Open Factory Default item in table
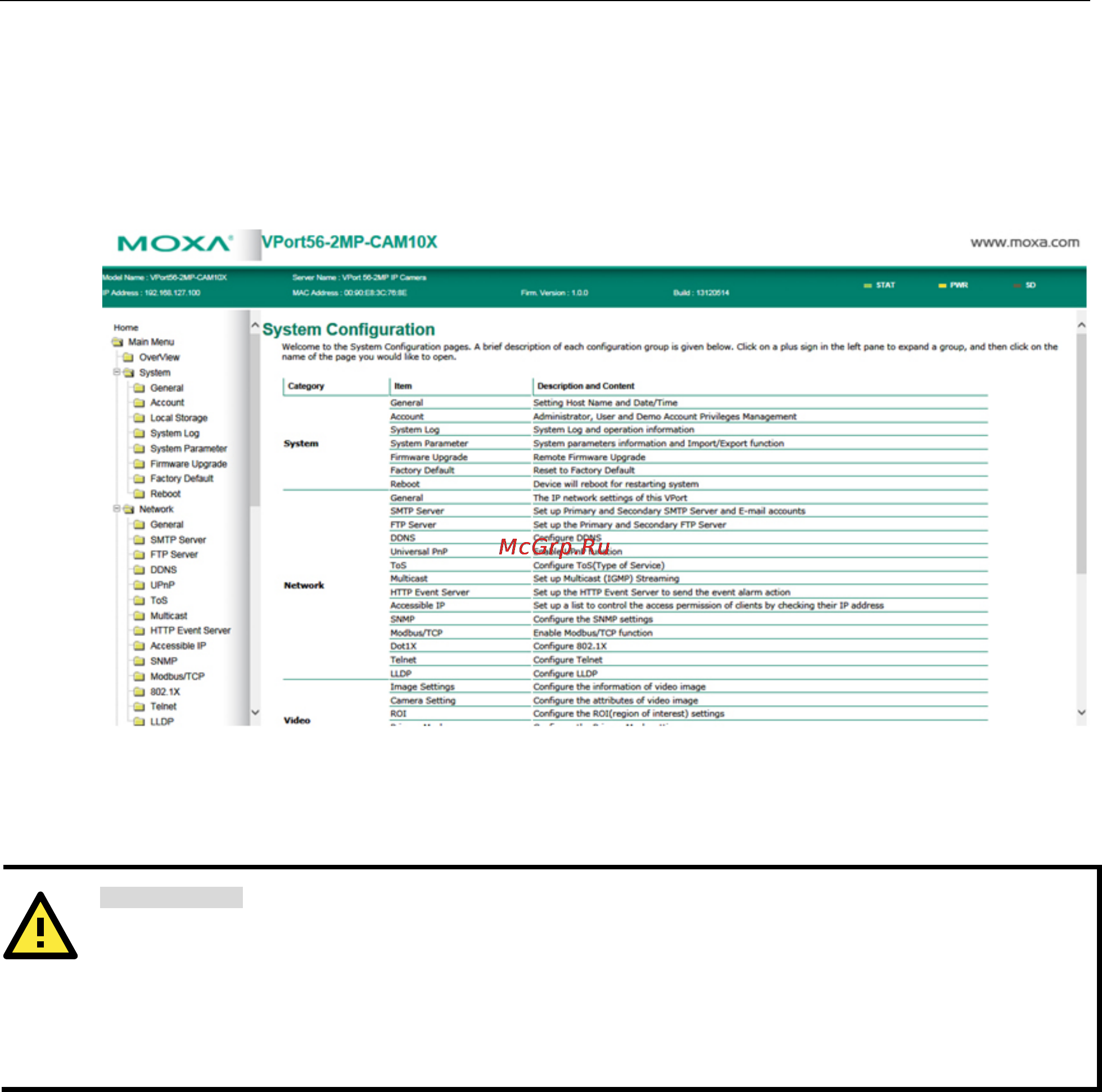Image resolution: width=1102 pixels, height=1092 pixels. coord(422,470)
